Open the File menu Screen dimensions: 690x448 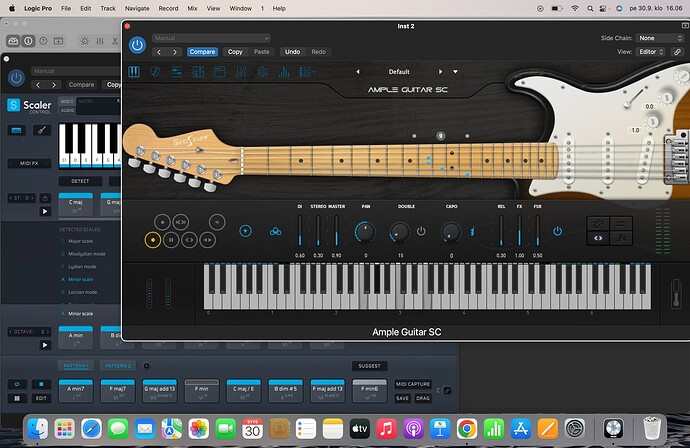click(x=66, y=8)
